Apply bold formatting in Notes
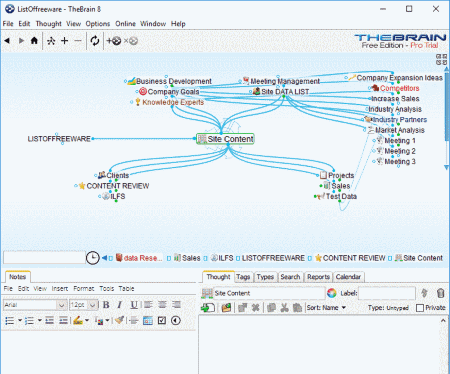 (x=106, y=305)
